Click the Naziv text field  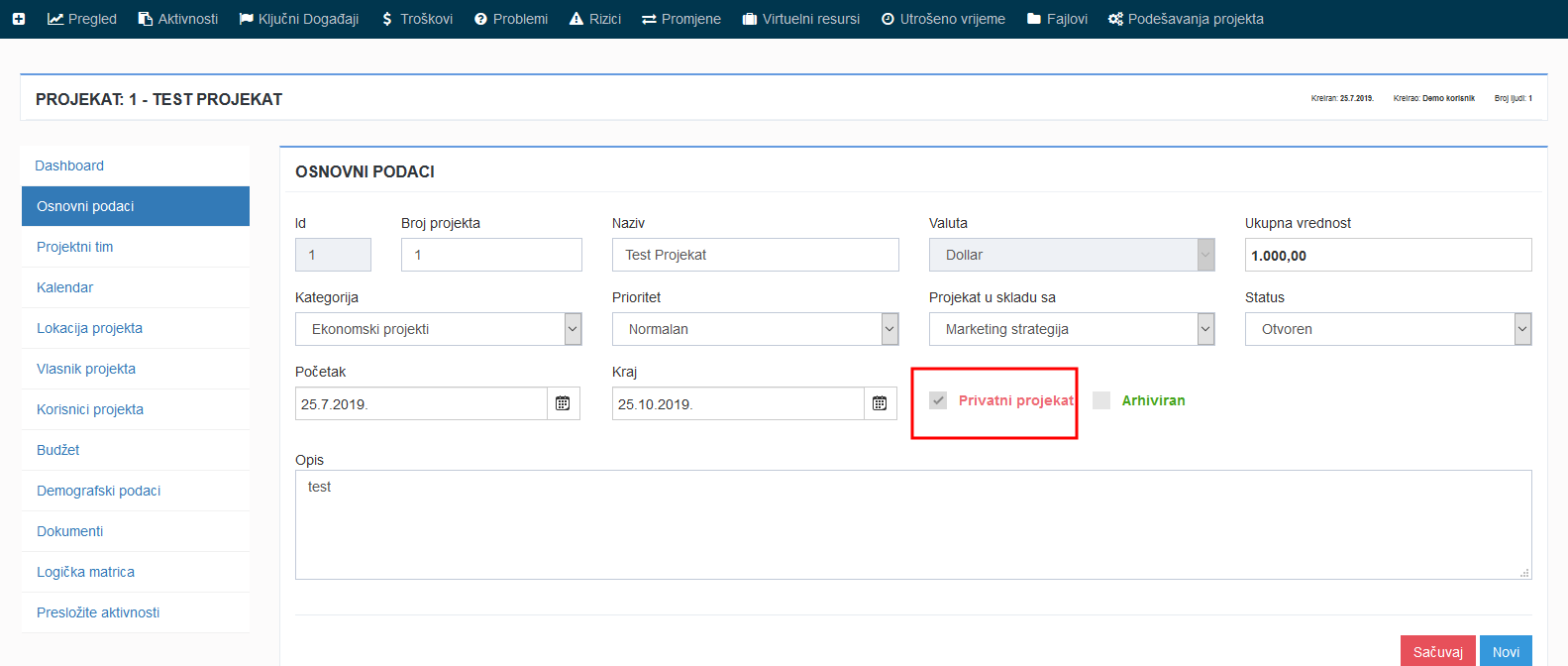point(755,255)
